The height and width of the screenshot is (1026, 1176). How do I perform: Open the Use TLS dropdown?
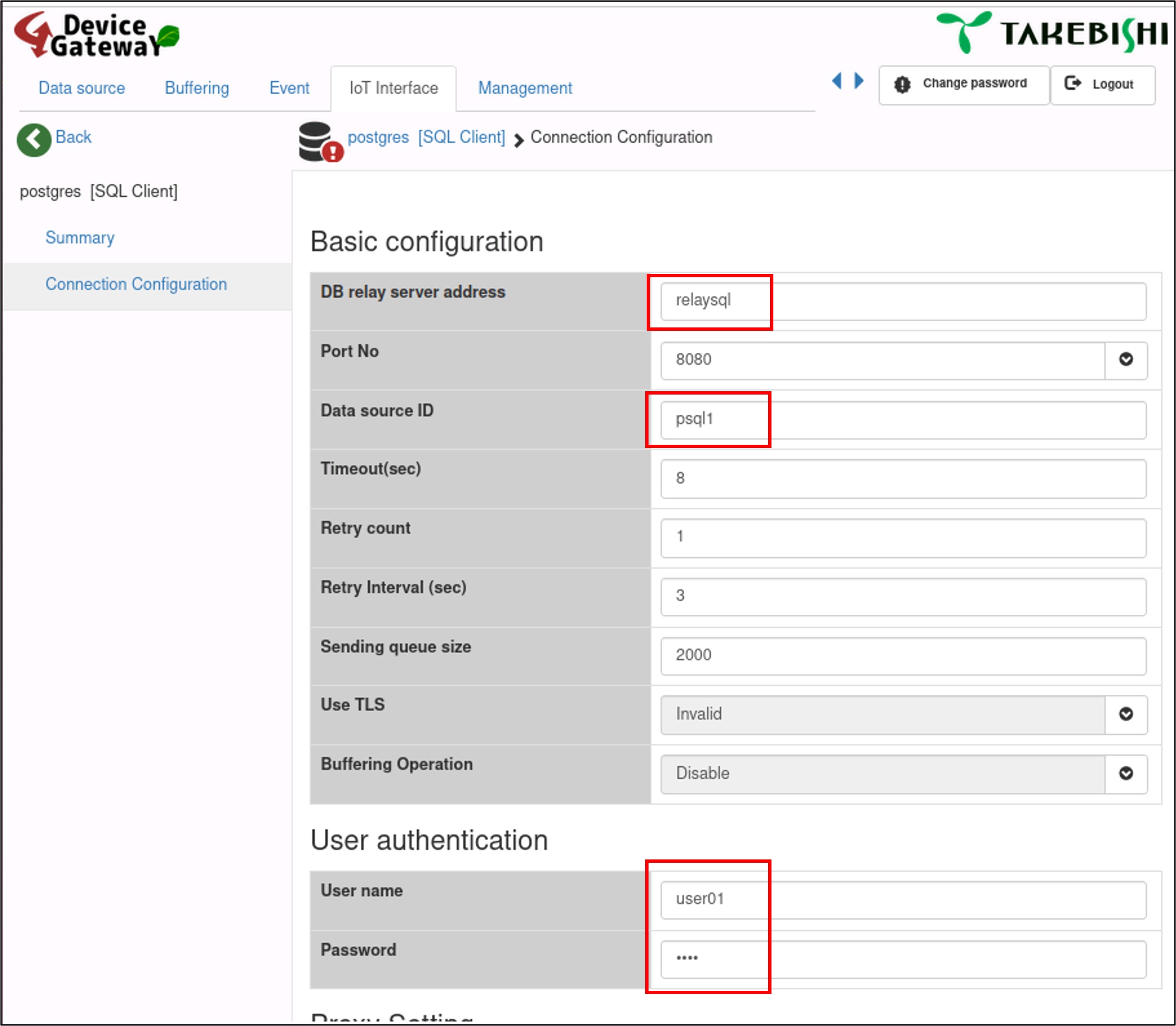point(1125,714)
